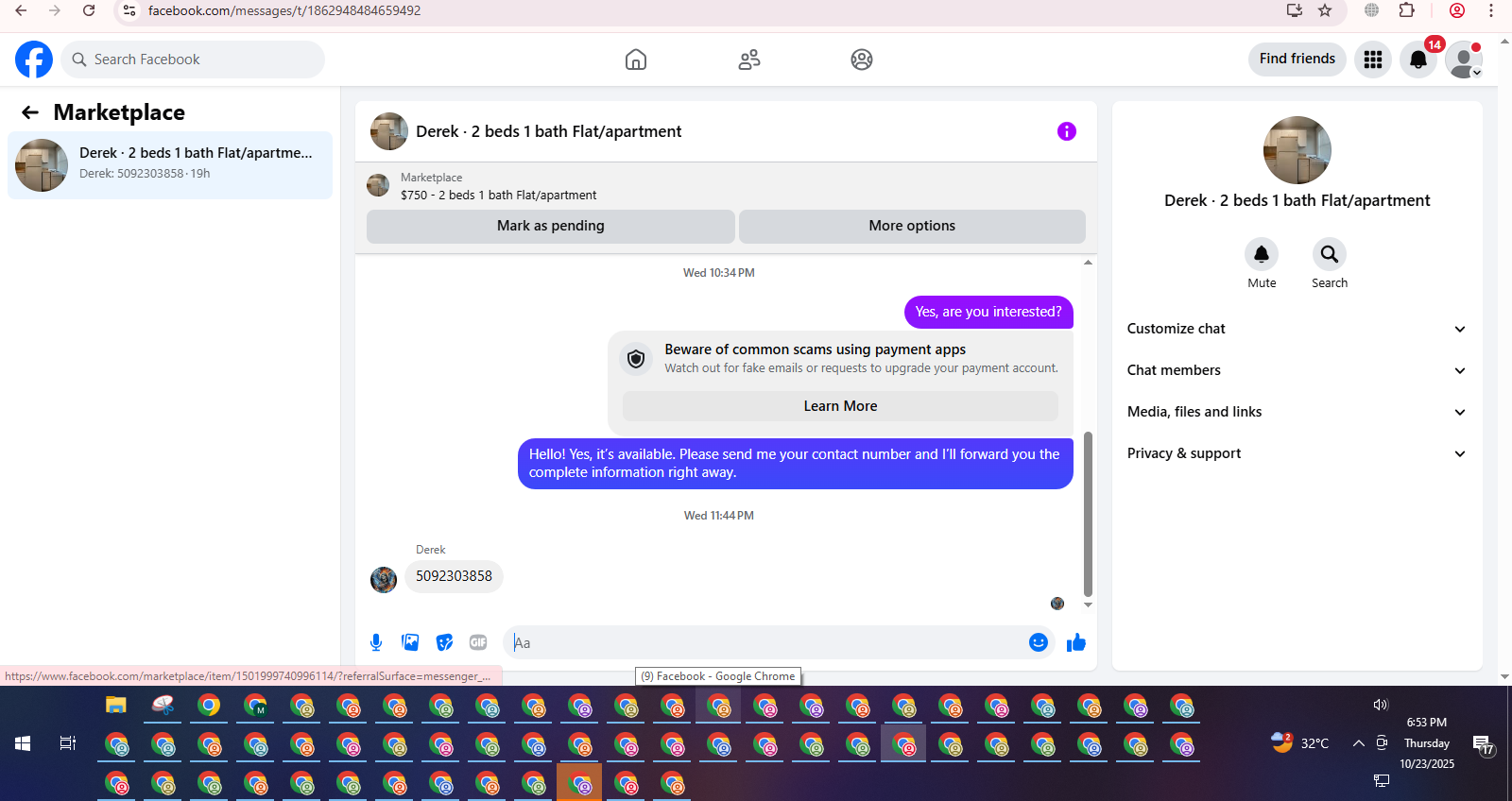Open the large listing thumbnail in right panel
The height and width of the screenshot is (801, 1512).
[1297, 150]
